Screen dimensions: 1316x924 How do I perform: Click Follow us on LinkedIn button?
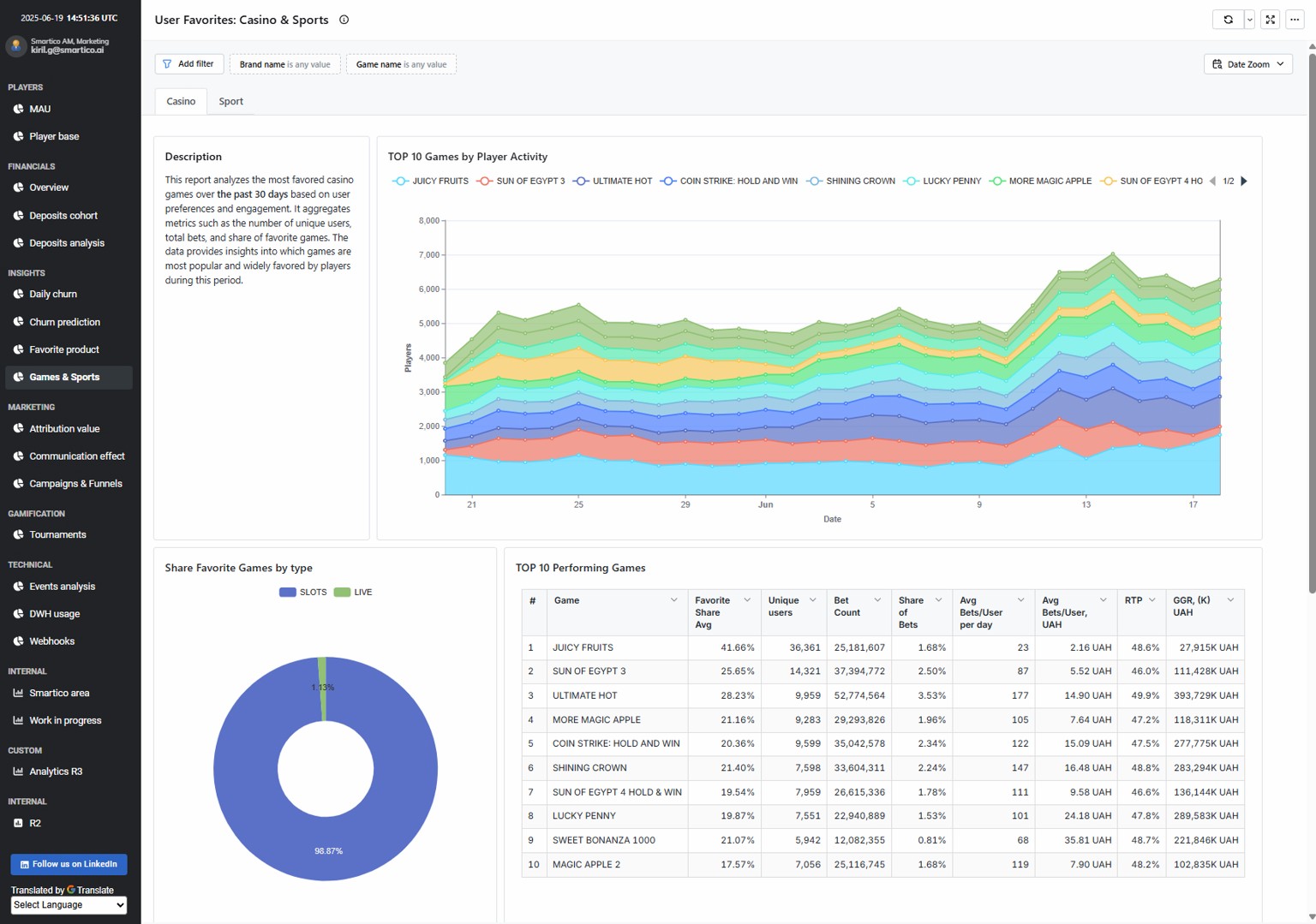click(x=69, y=864)
